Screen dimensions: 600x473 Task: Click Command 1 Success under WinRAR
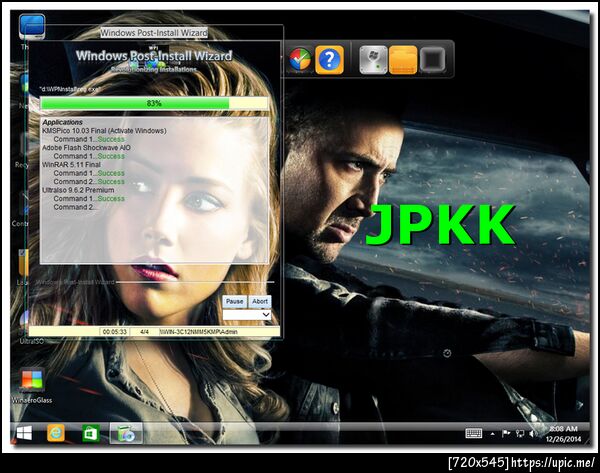coord(89,173)
